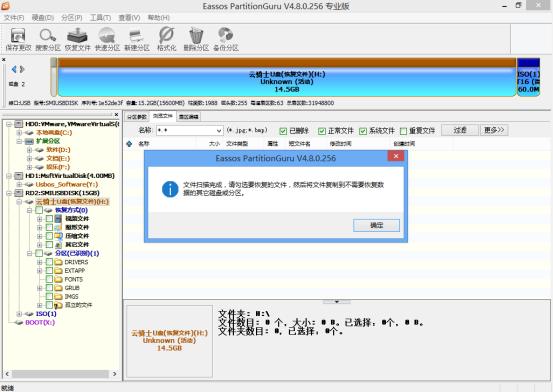Open the file name filter dropdown
This screenshot has width=553, height=392.
[x=219, y=131]
